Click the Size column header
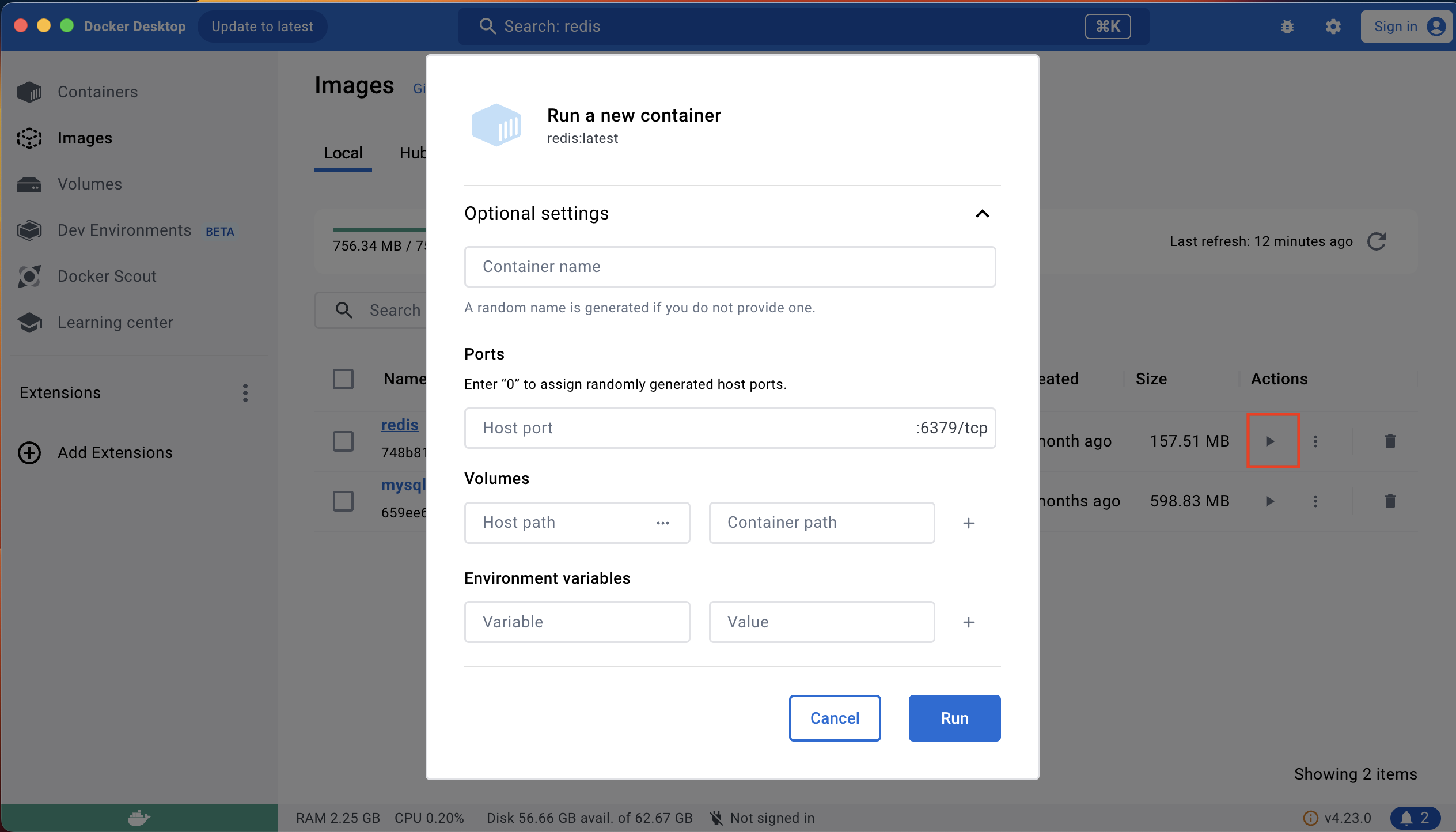Screen dimensions: 1456x832 (1151, 379)
